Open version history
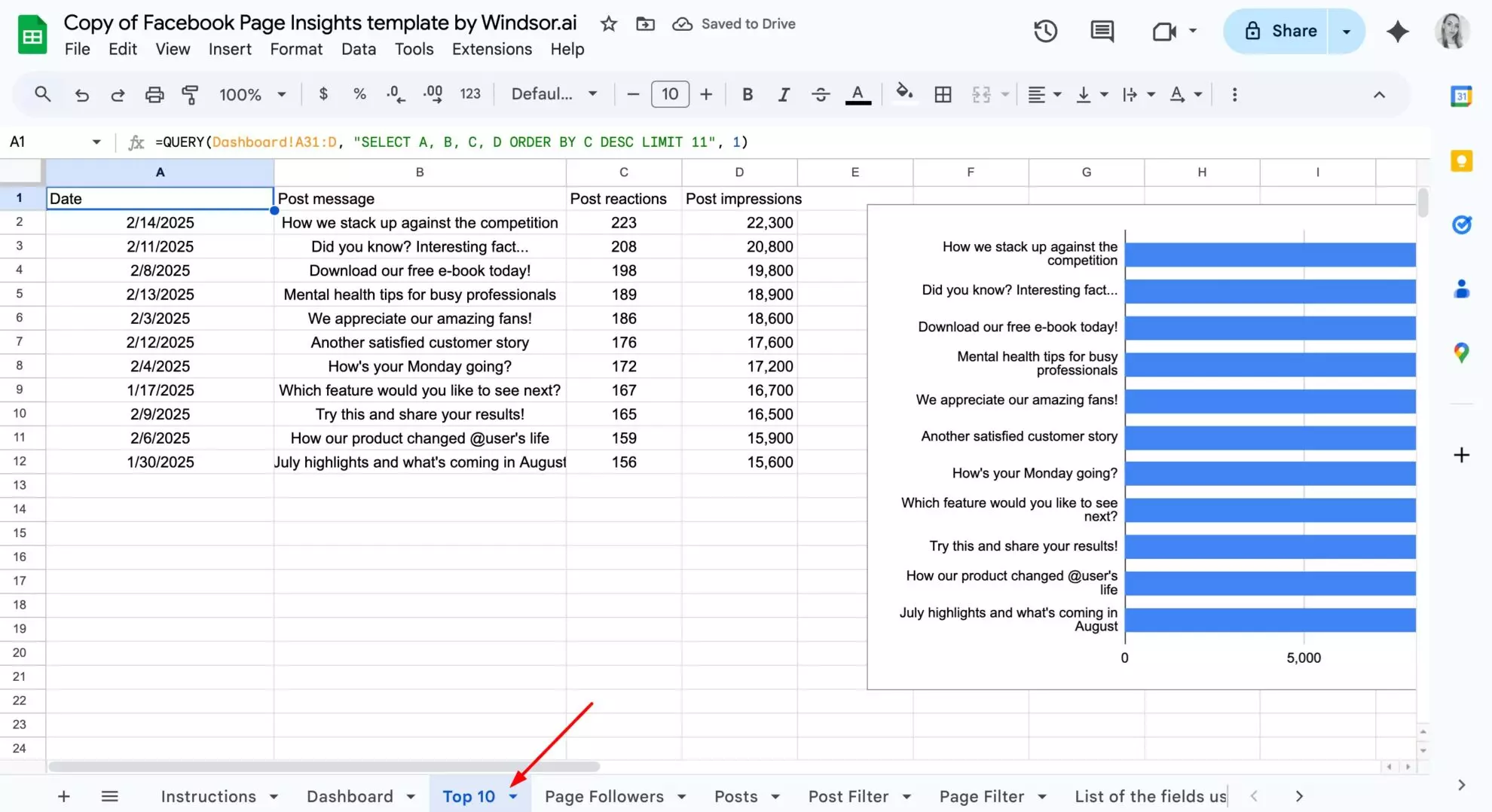Viewport: 1492px width, 812px height. coord(1044,31)
